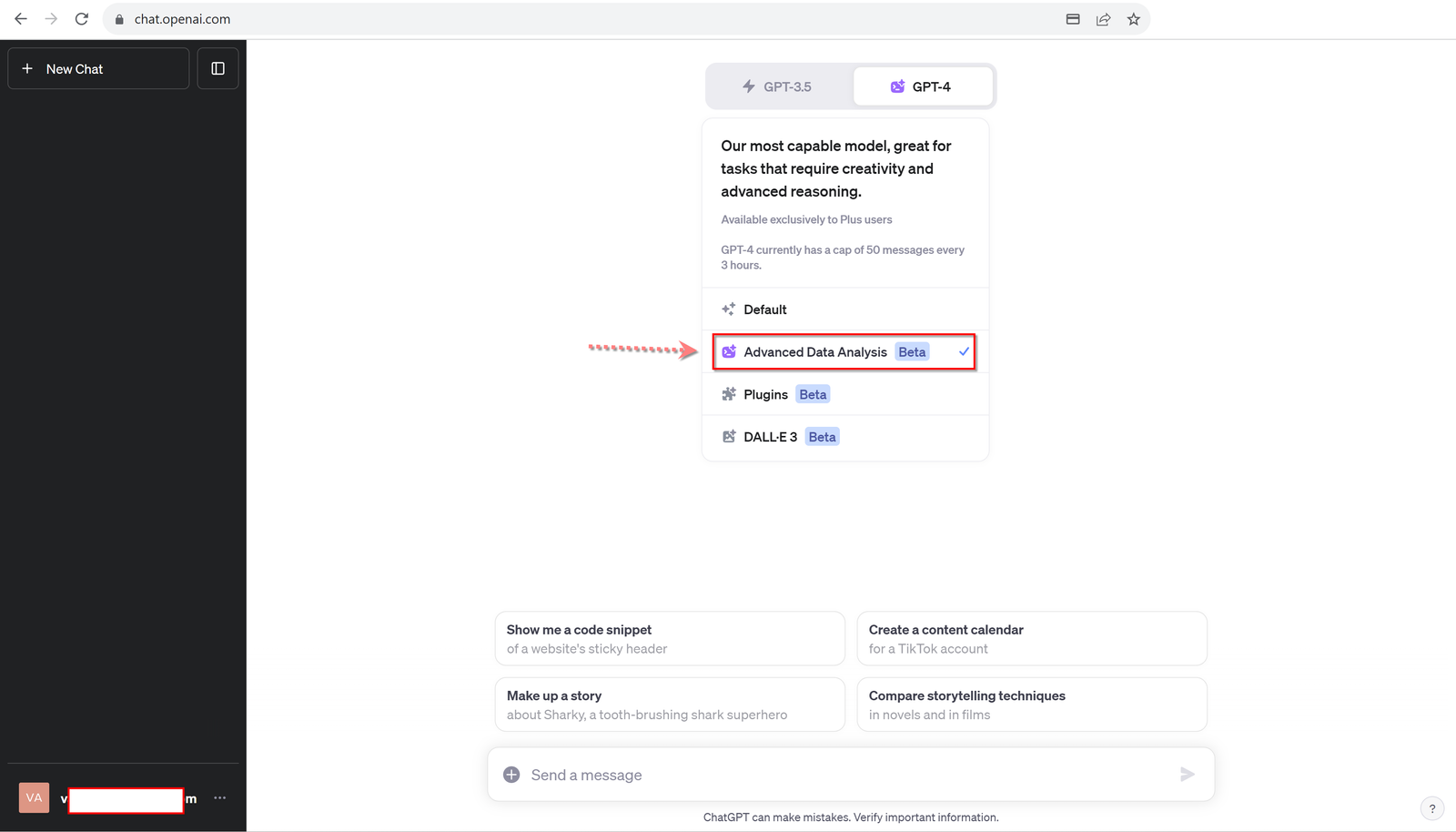The image size is (1456, 832).
Task: Bookmark this page with the star icon
Action: point(1133,19)
